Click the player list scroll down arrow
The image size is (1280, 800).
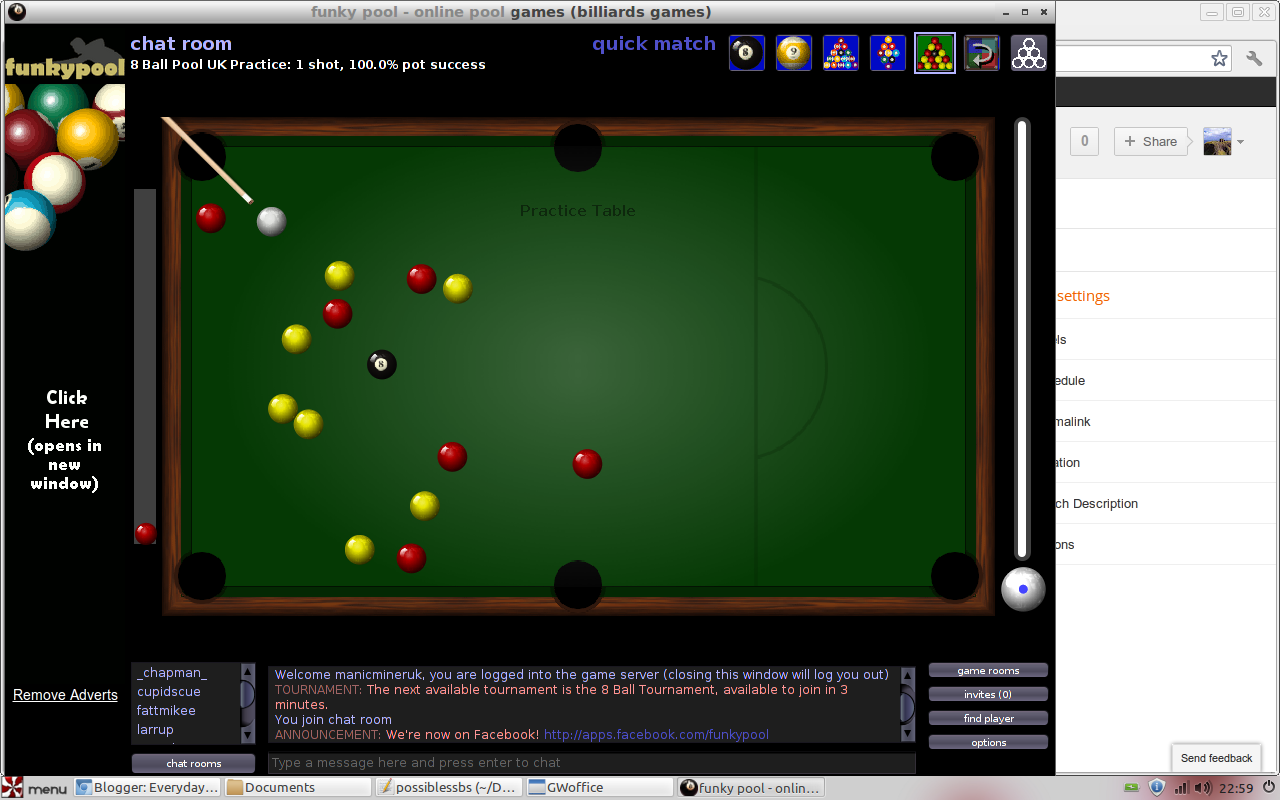tap(248, 735)
